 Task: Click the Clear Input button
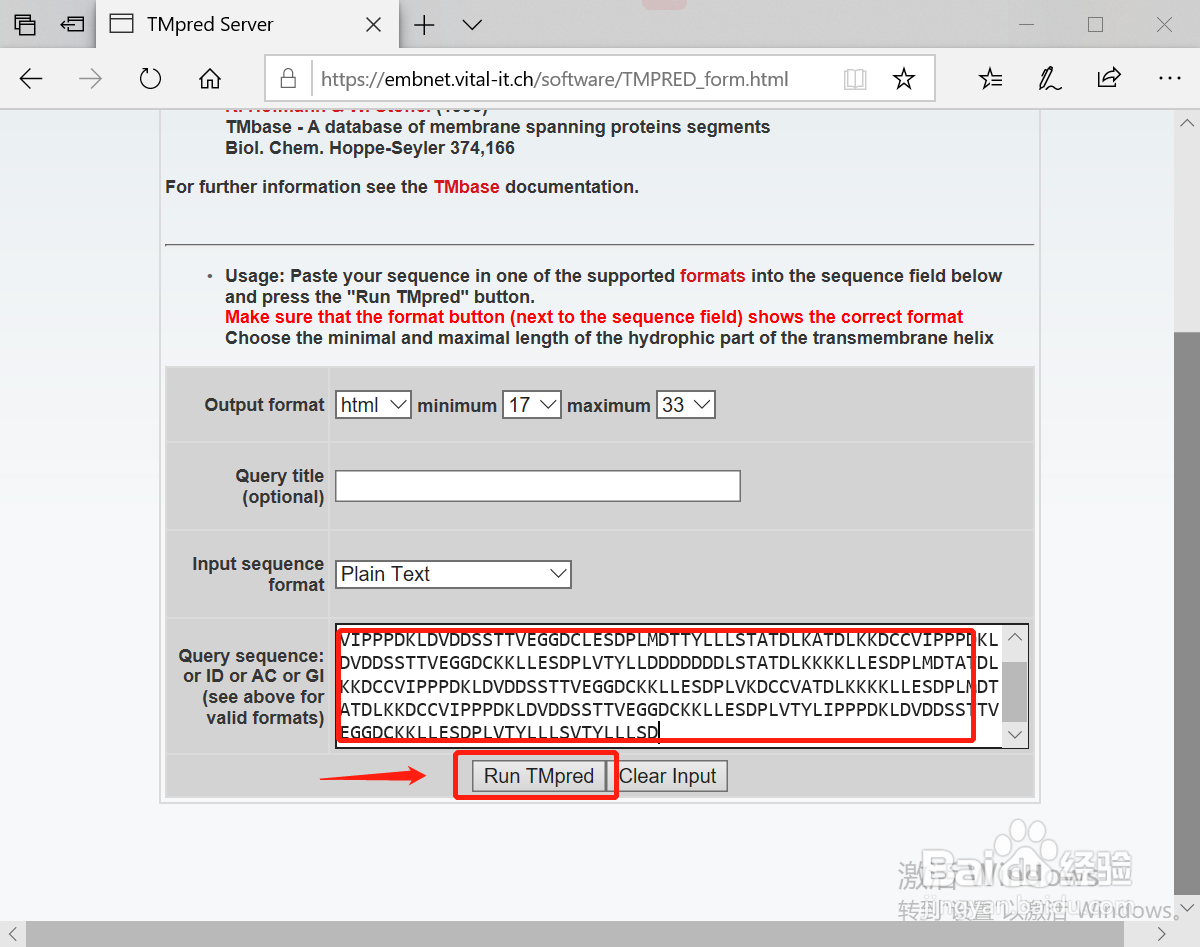(x=668, y=776)
